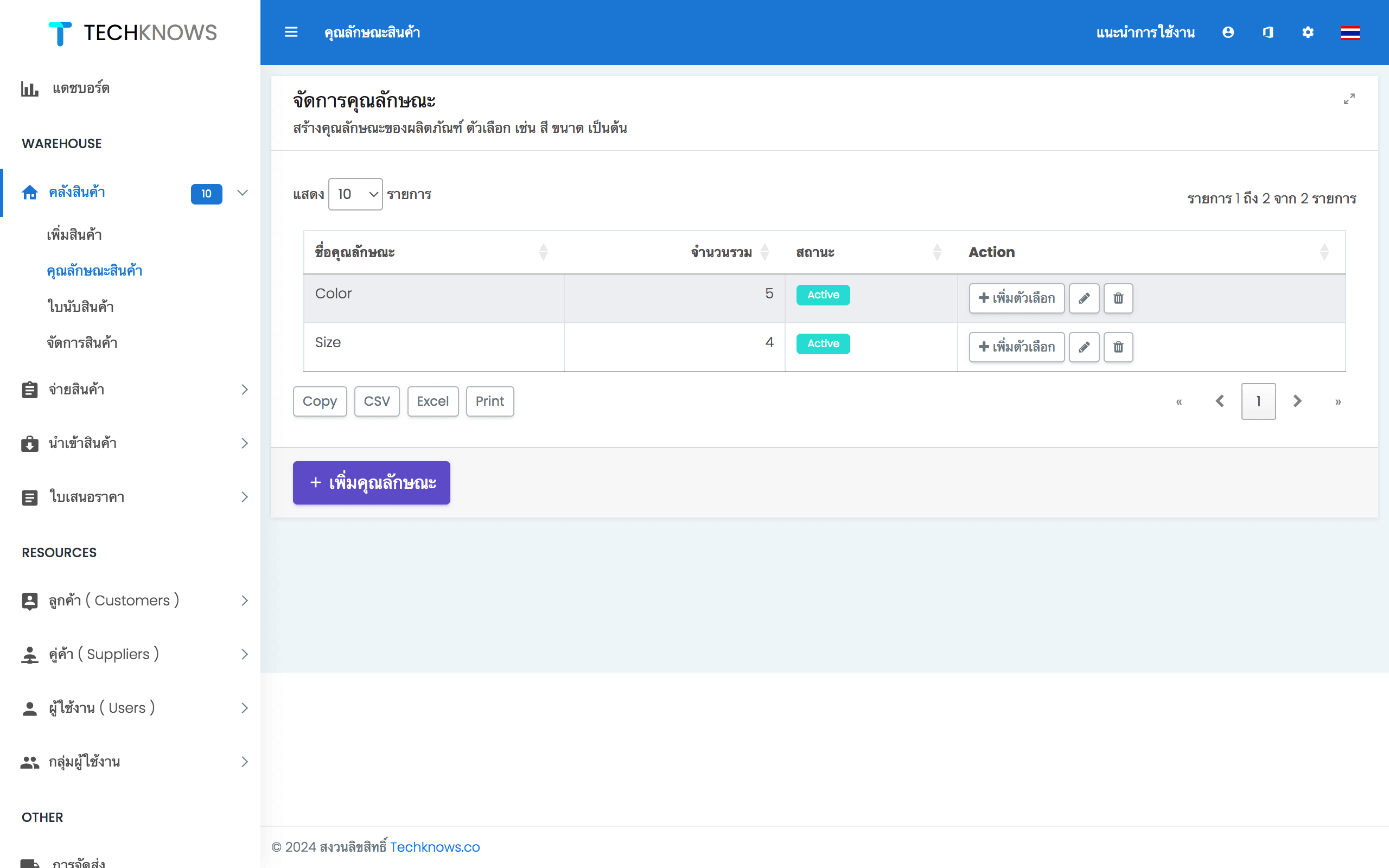Click the delete icon for Size attribute
Image resolution: width=1389 pixels, height=868 pixels.
[x=1118, y=346]
